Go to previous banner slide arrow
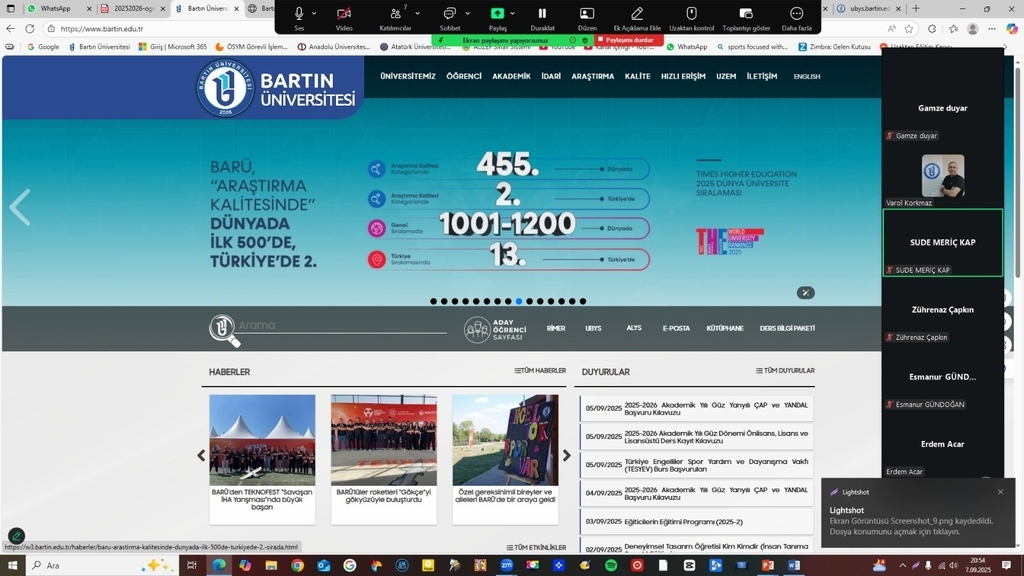 tap(20, 208)
